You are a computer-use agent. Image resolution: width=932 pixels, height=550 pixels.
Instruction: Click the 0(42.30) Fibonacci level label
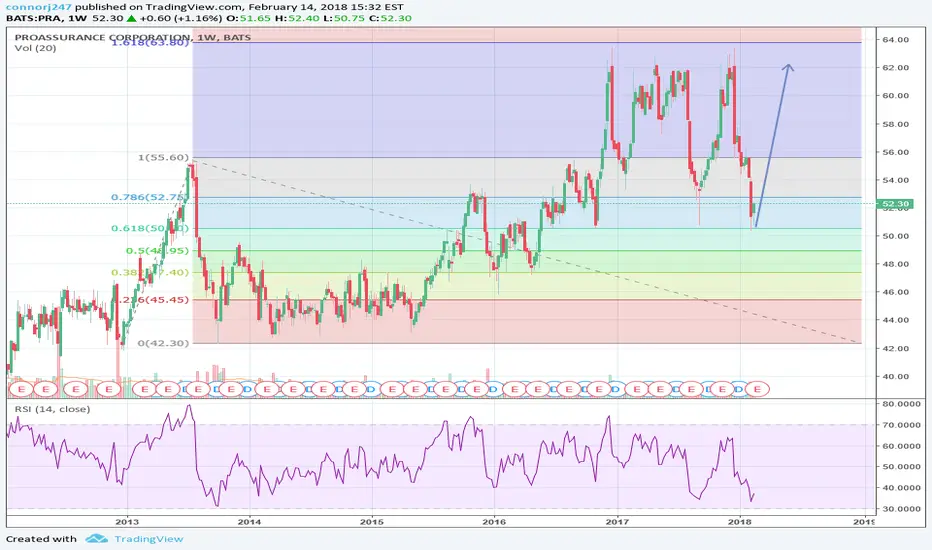pyautogui.click(x=163, y=343)
